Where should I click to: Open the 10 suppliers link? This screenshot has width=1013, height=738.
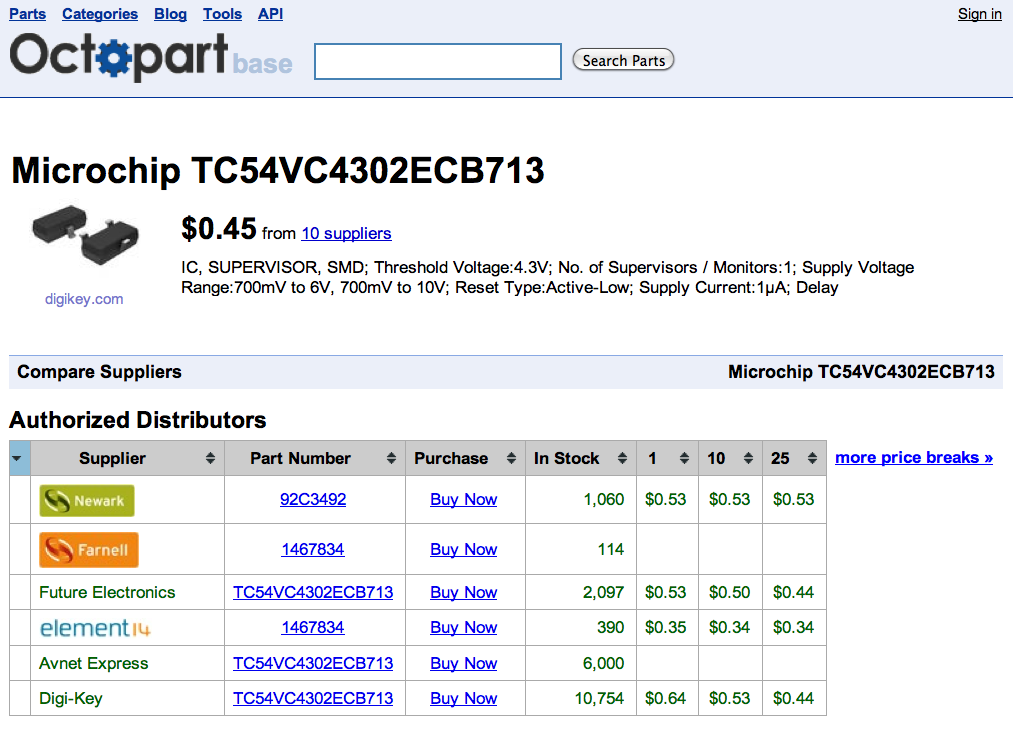pyautogui.click(x=346, y=233)
